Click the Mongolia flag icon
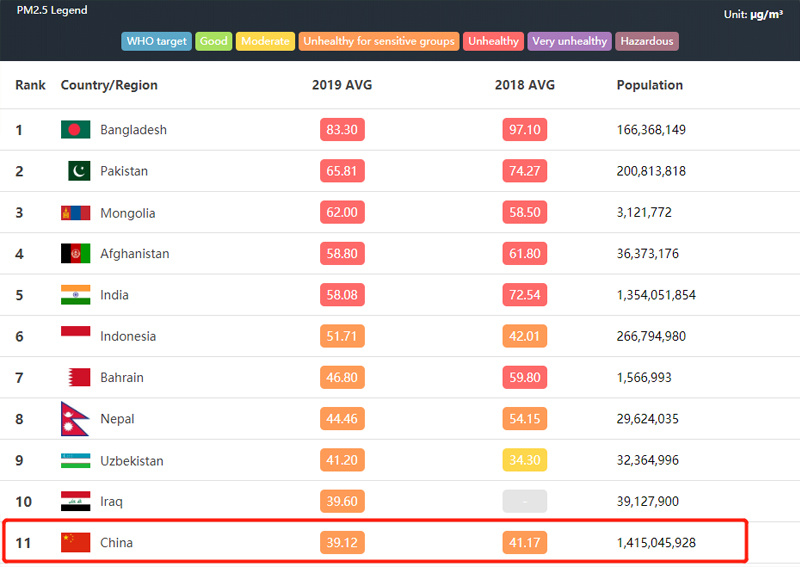This screenshot has height=567, width=800. [x=76, y=213]
